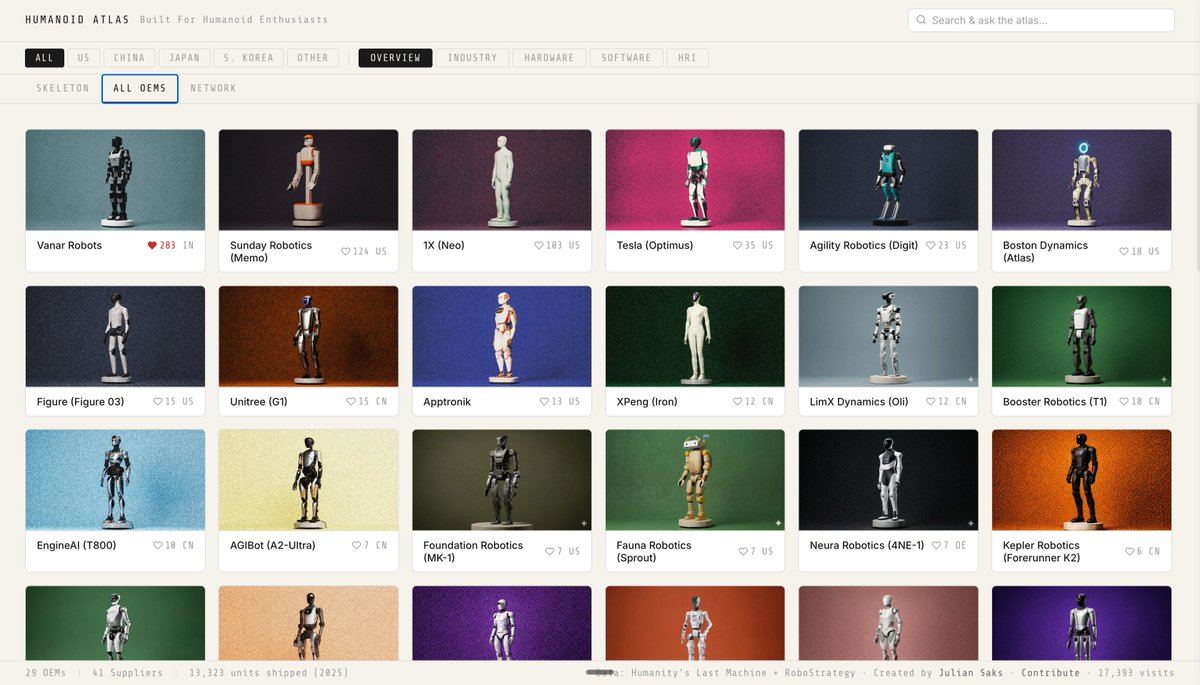Switch to the SKELETON view
This screenshot has height=685, width=1200.
tap(63, 88)
